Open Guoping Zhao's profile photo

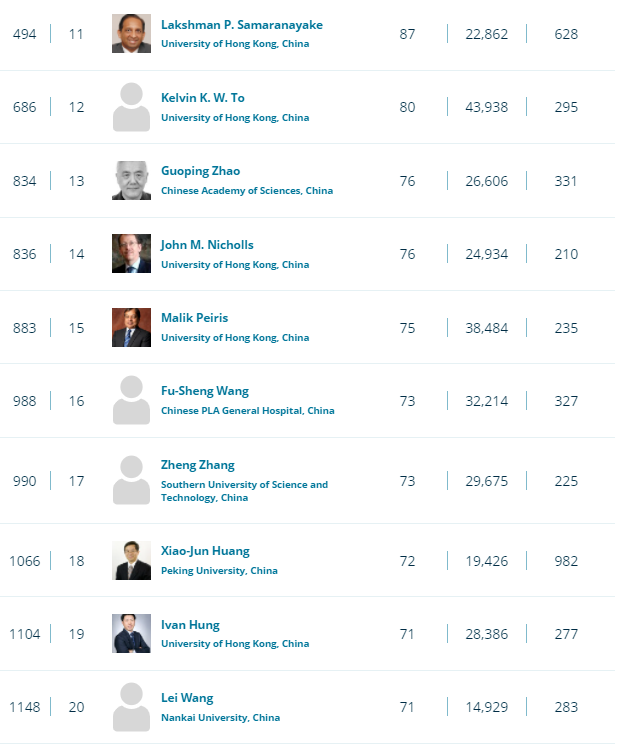pos(131,180)
